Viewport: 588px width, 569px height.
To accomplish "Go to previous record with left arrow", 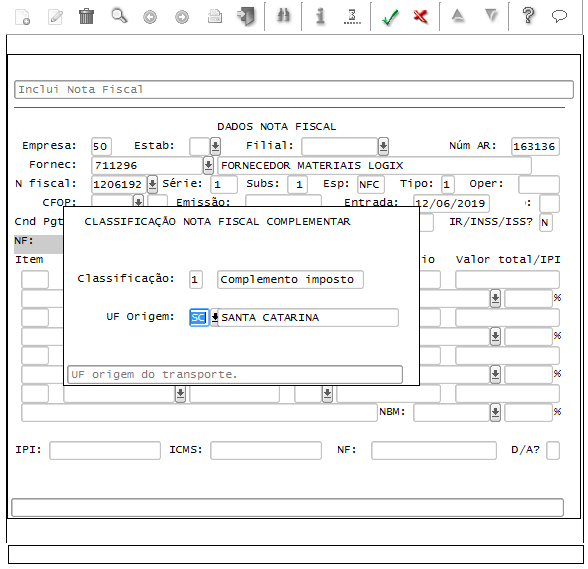I will [x=150, y=17].
